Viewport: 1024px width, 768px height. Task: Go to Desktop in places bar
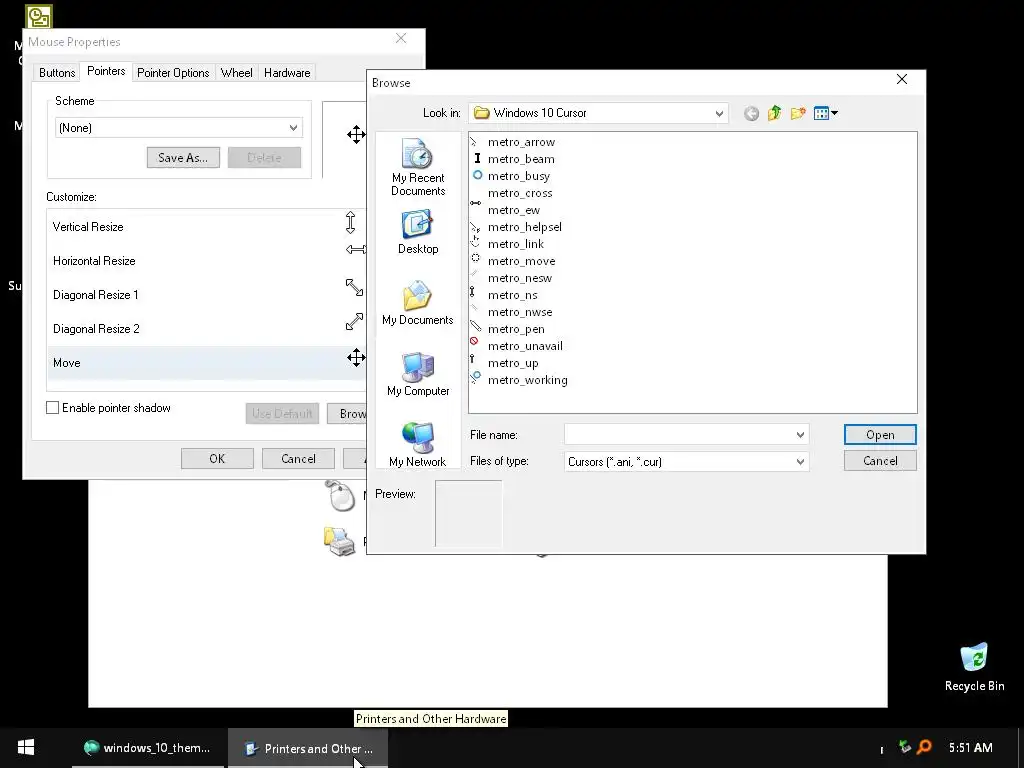pos(418,232)
